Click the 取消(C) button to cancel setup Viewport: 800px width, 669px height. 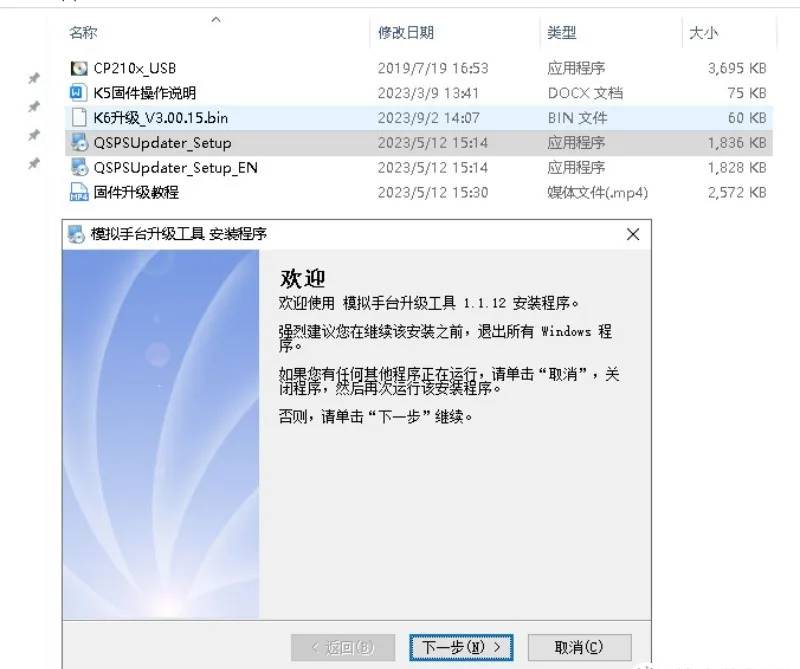tap(580, 648)
